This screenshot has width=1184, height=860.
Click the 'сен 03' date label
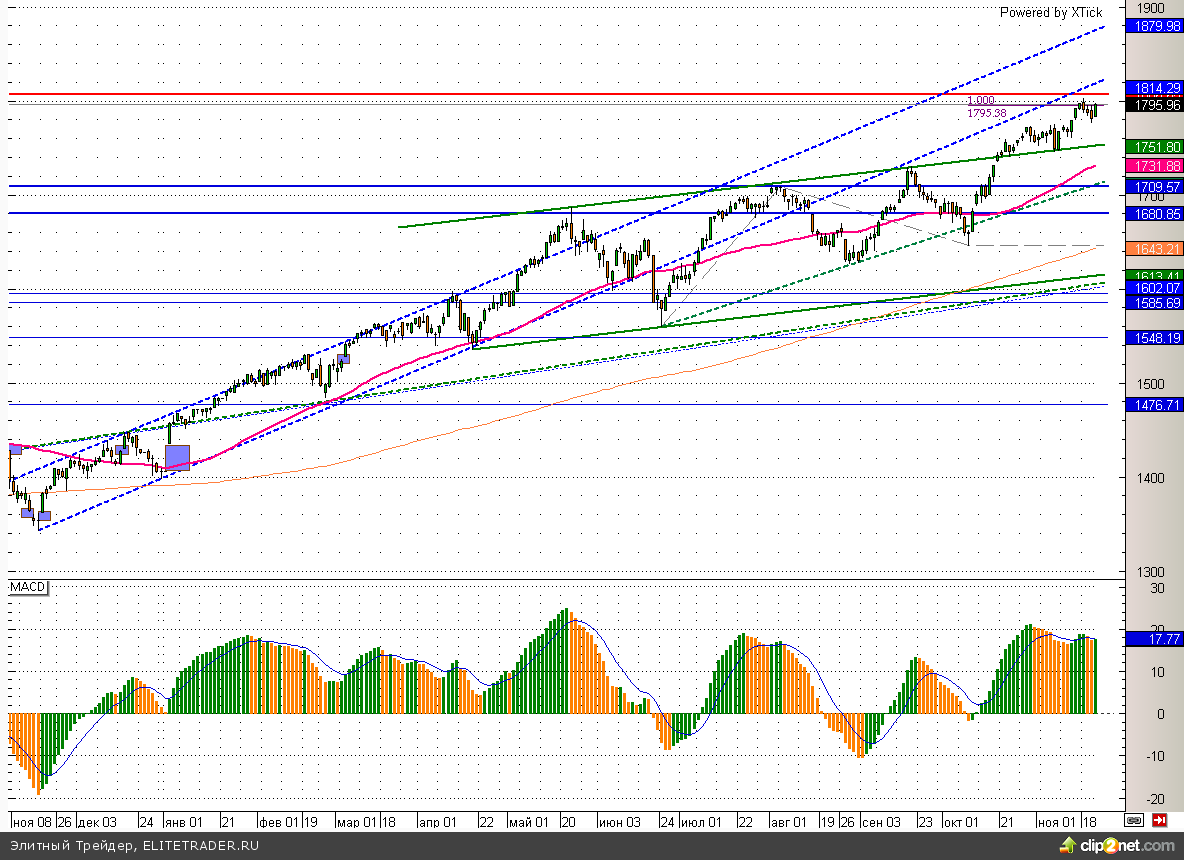881,821
